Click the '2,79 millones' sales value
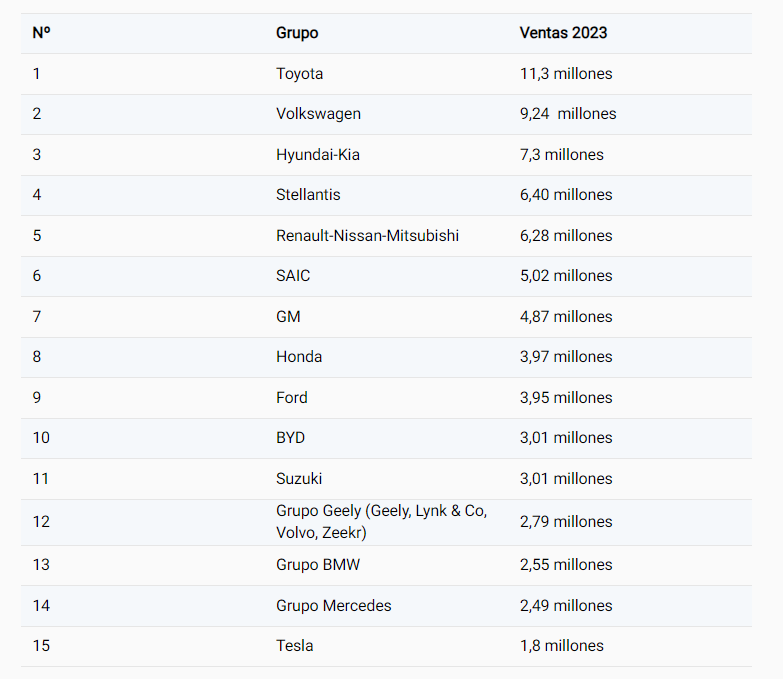This screenshot has width=783, height=679. (566, 522)
